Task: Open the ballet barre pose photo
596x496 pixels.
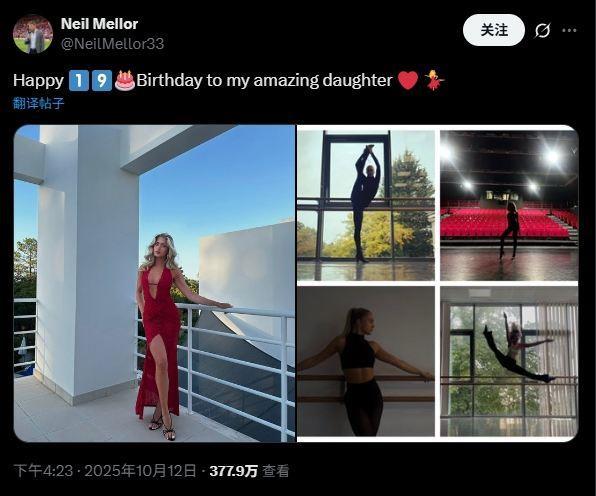Action: (366, 361)
